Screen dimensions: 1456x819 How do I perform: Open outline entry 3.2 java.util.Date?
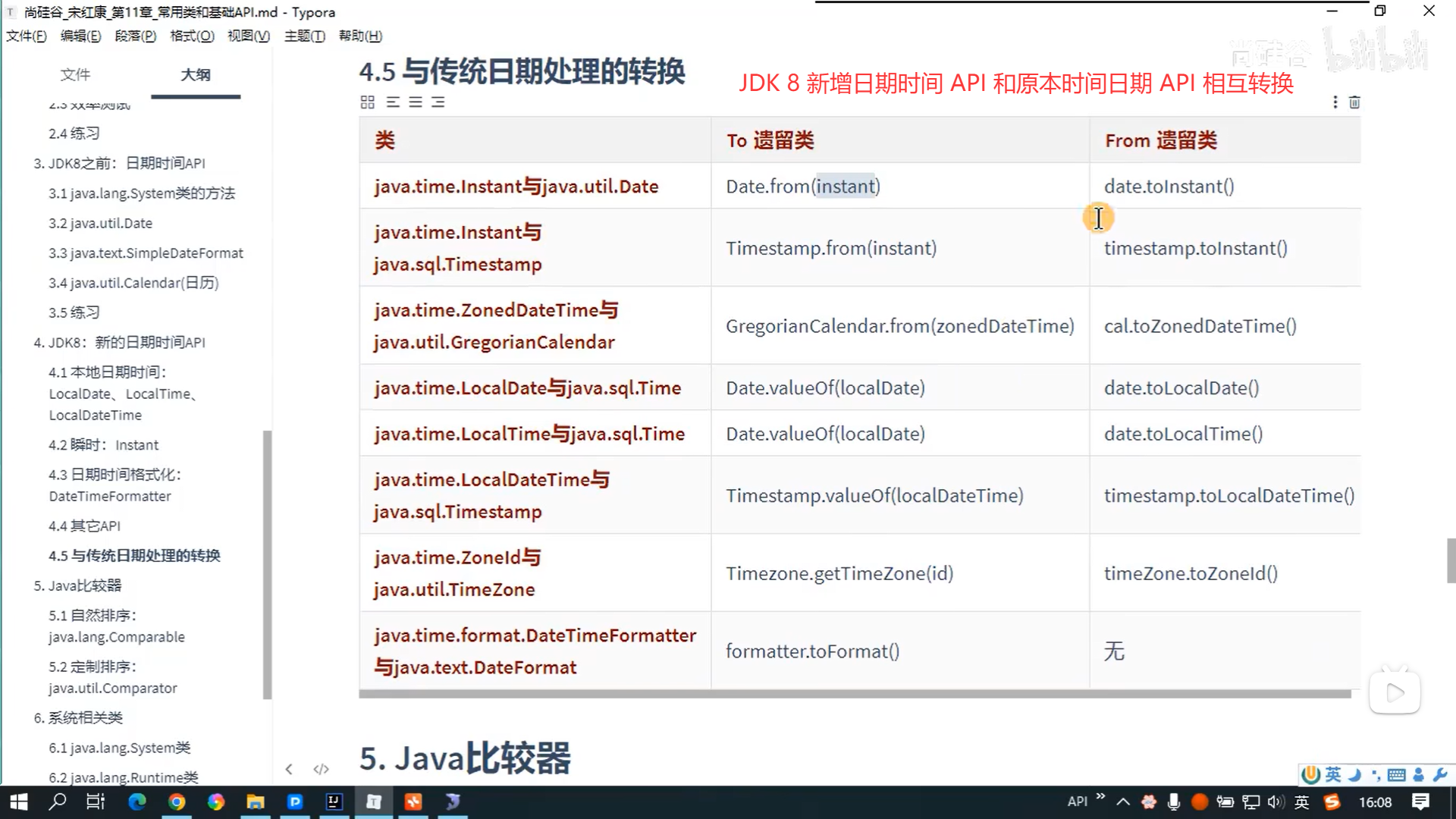coord(101,223)
